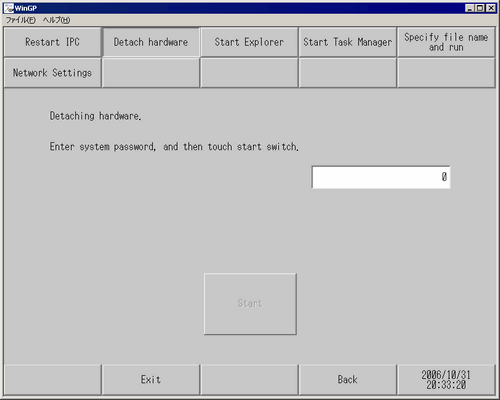The image size is (500, 400).
Task: Launch Start Explorer
Action: pos(249,42)
